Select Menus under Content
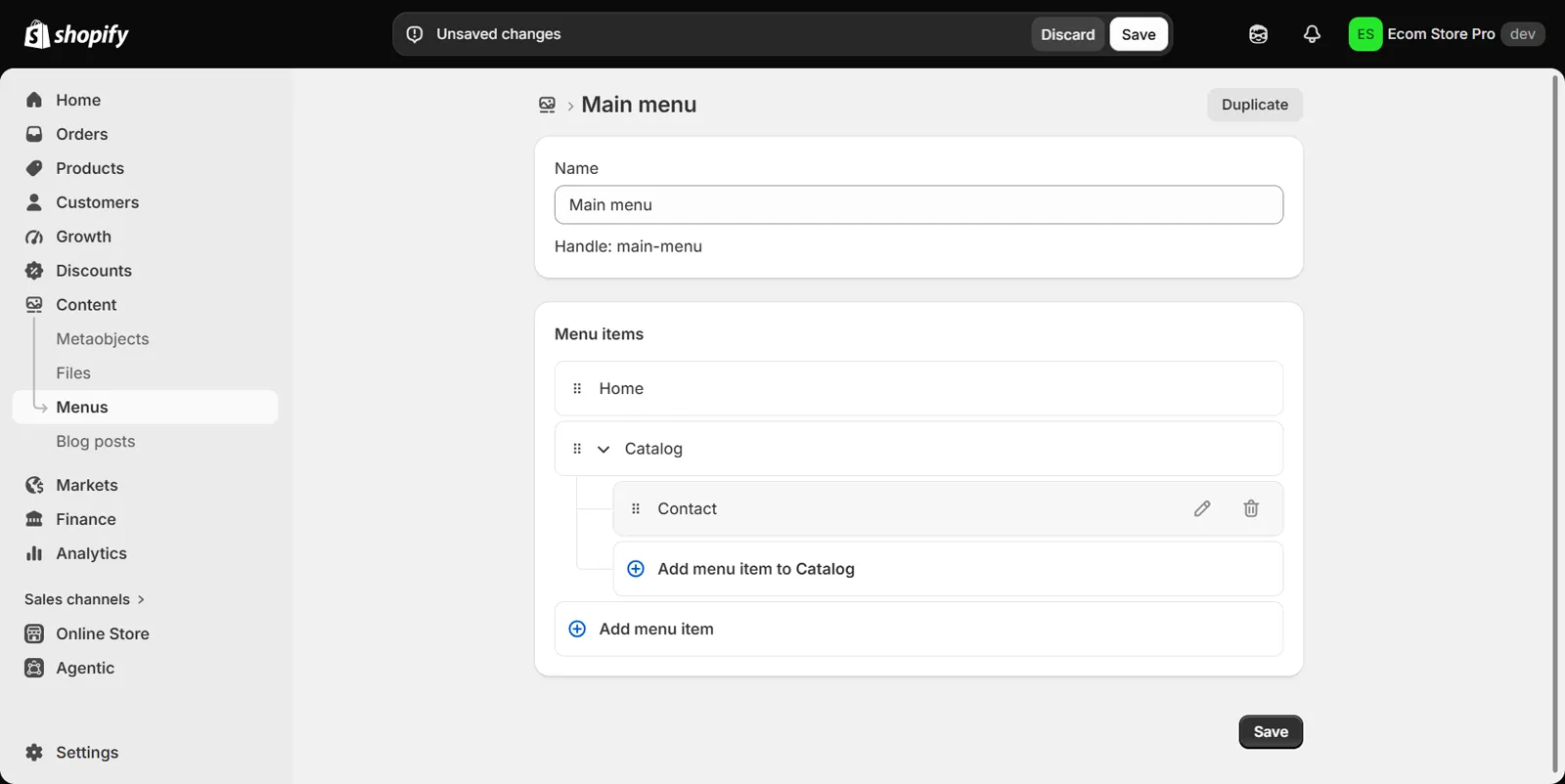The image size is (1565, 784). [x=145, y=408]
